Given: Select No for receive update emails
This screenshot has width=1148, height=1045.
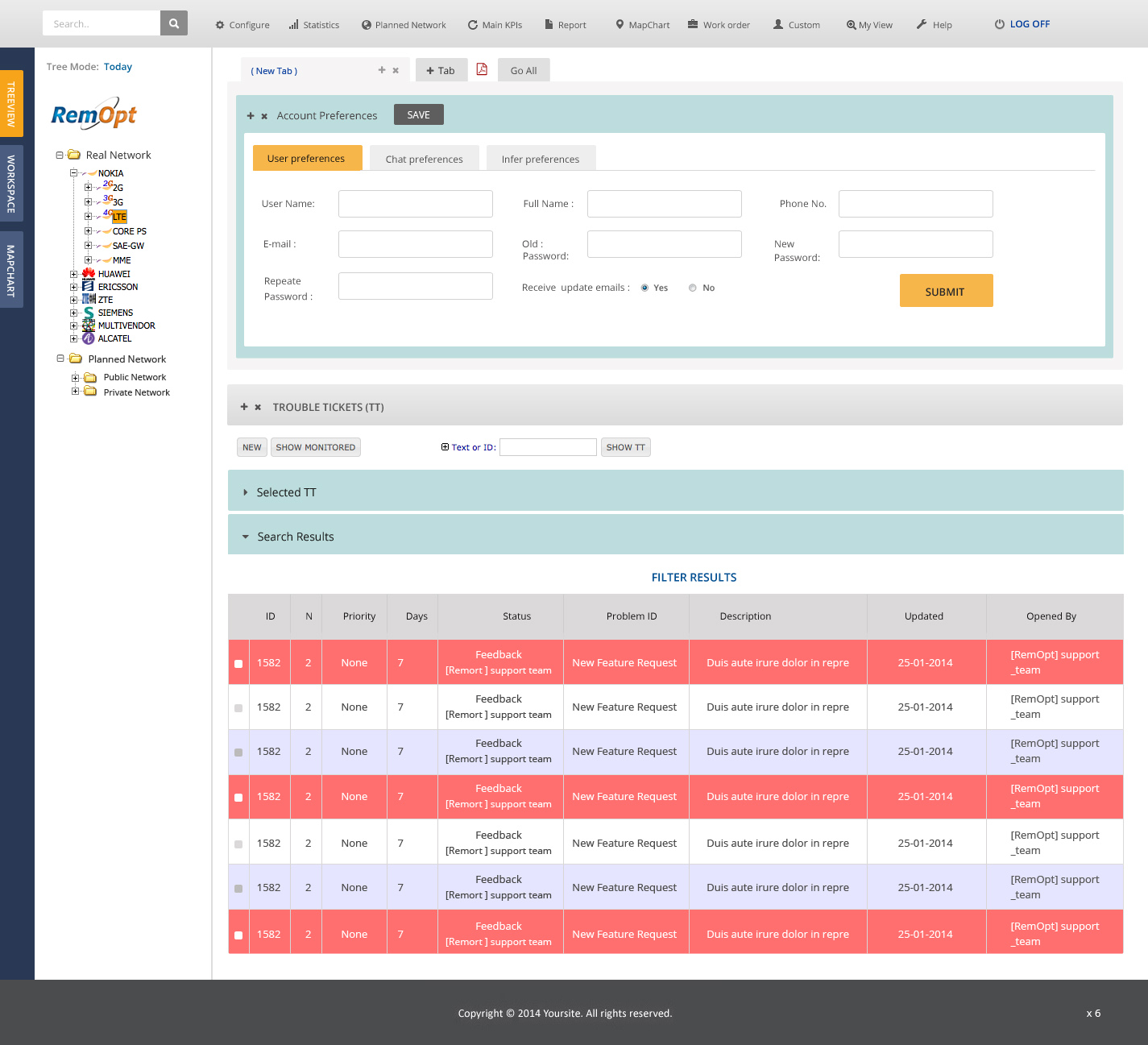Looking at the screenshot, I should (x=693, y=288).
